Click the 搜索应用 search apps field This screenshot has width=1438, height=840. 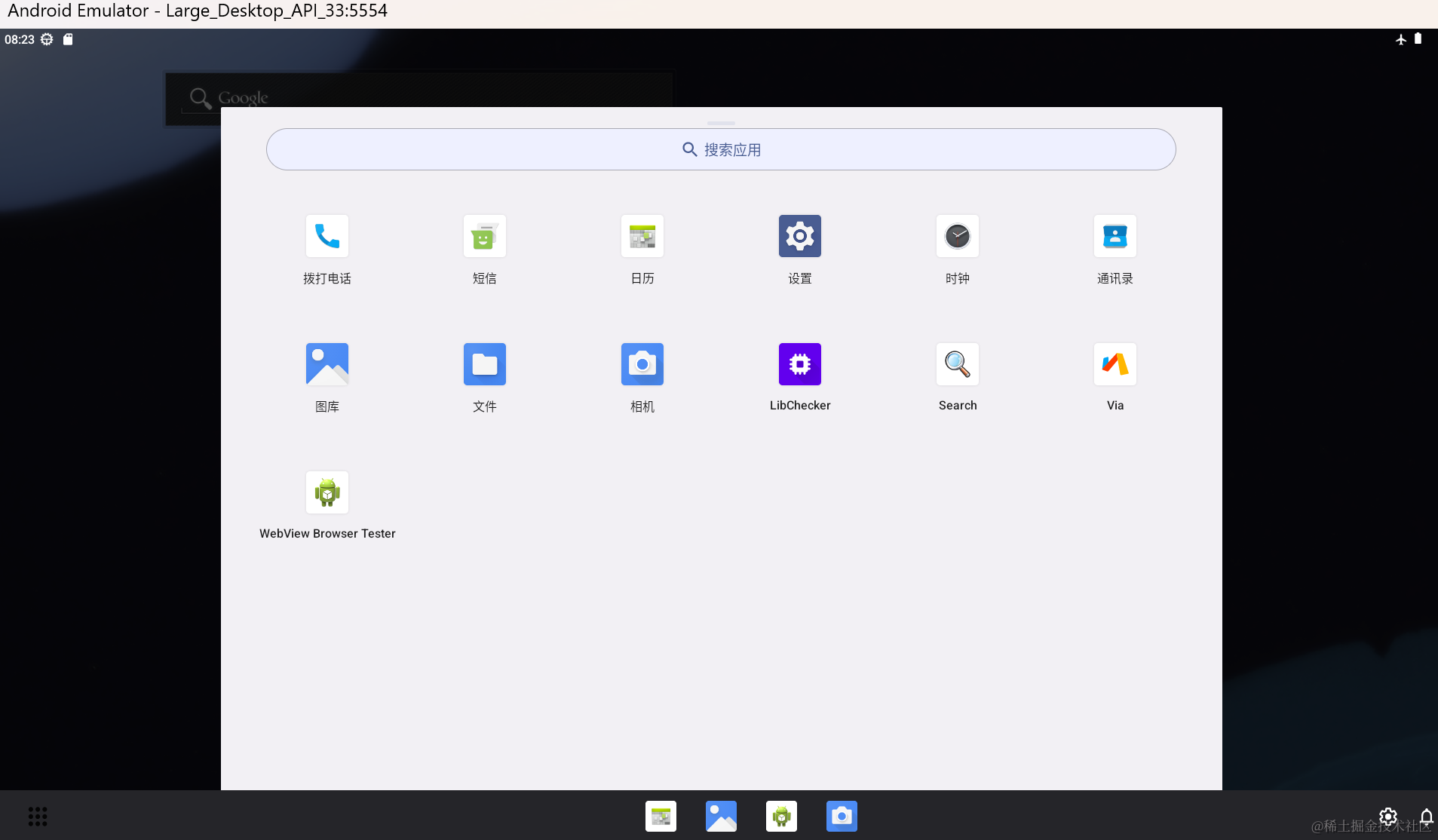pos(721,149)
